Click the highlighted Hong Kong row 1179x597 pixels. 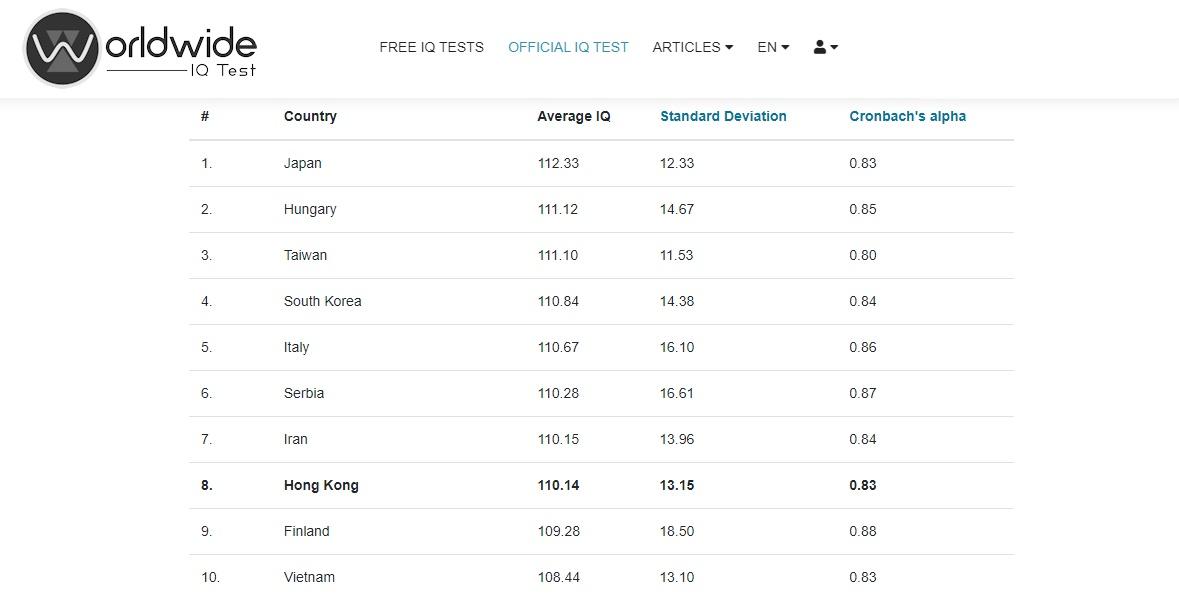coord(321,485)
